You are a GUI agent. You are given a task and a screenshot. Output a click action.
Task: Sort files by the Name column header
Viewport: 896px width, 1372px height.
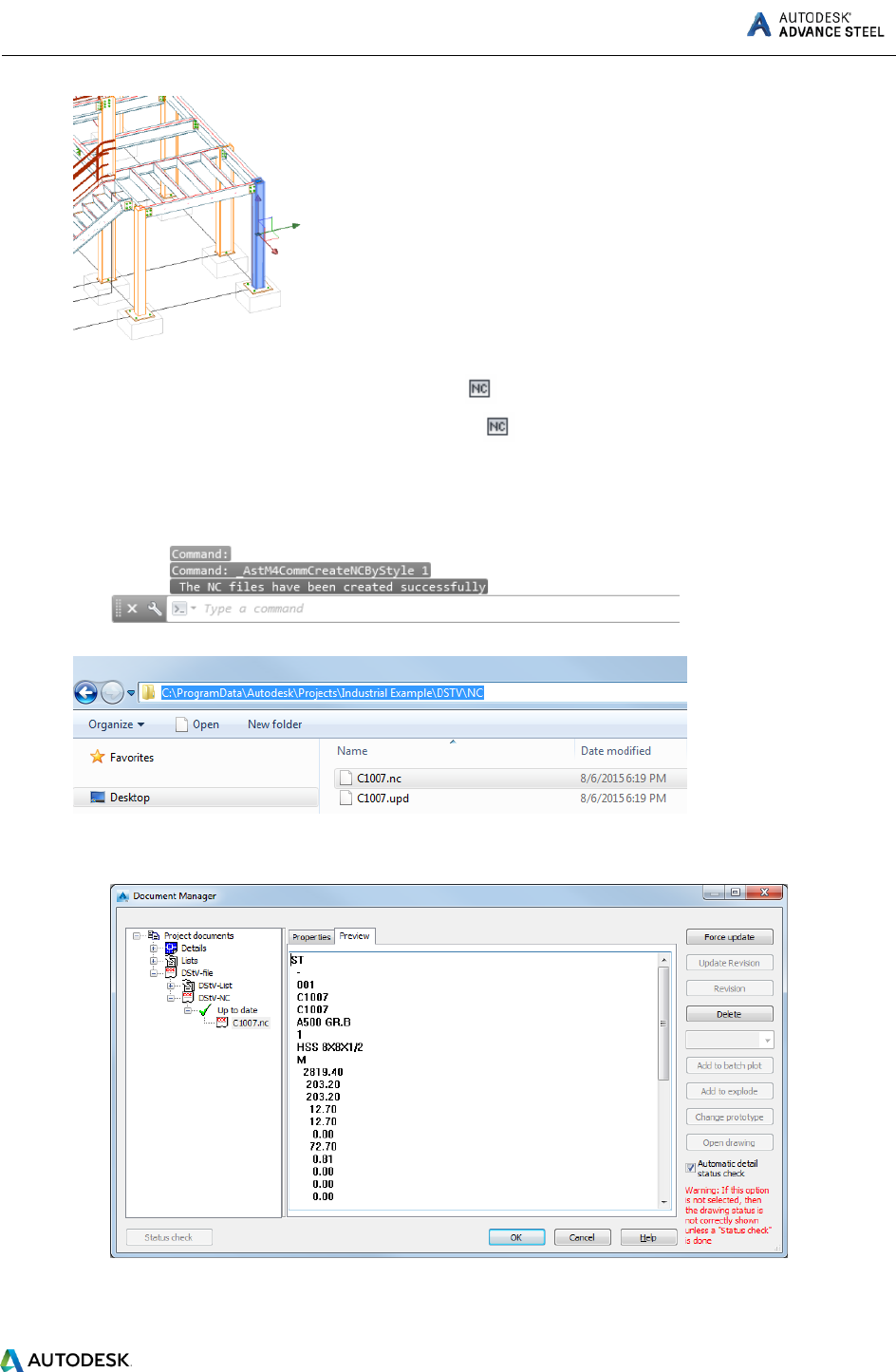point(352,751)
